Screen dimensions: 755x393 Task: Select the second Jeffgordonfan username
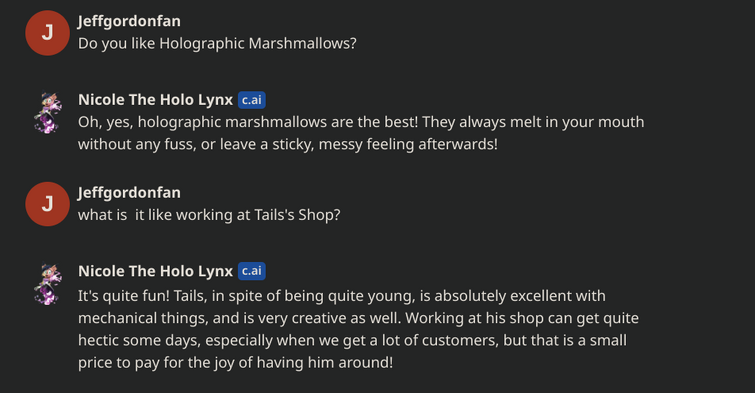pyautogui.click(x=129, y=193)
